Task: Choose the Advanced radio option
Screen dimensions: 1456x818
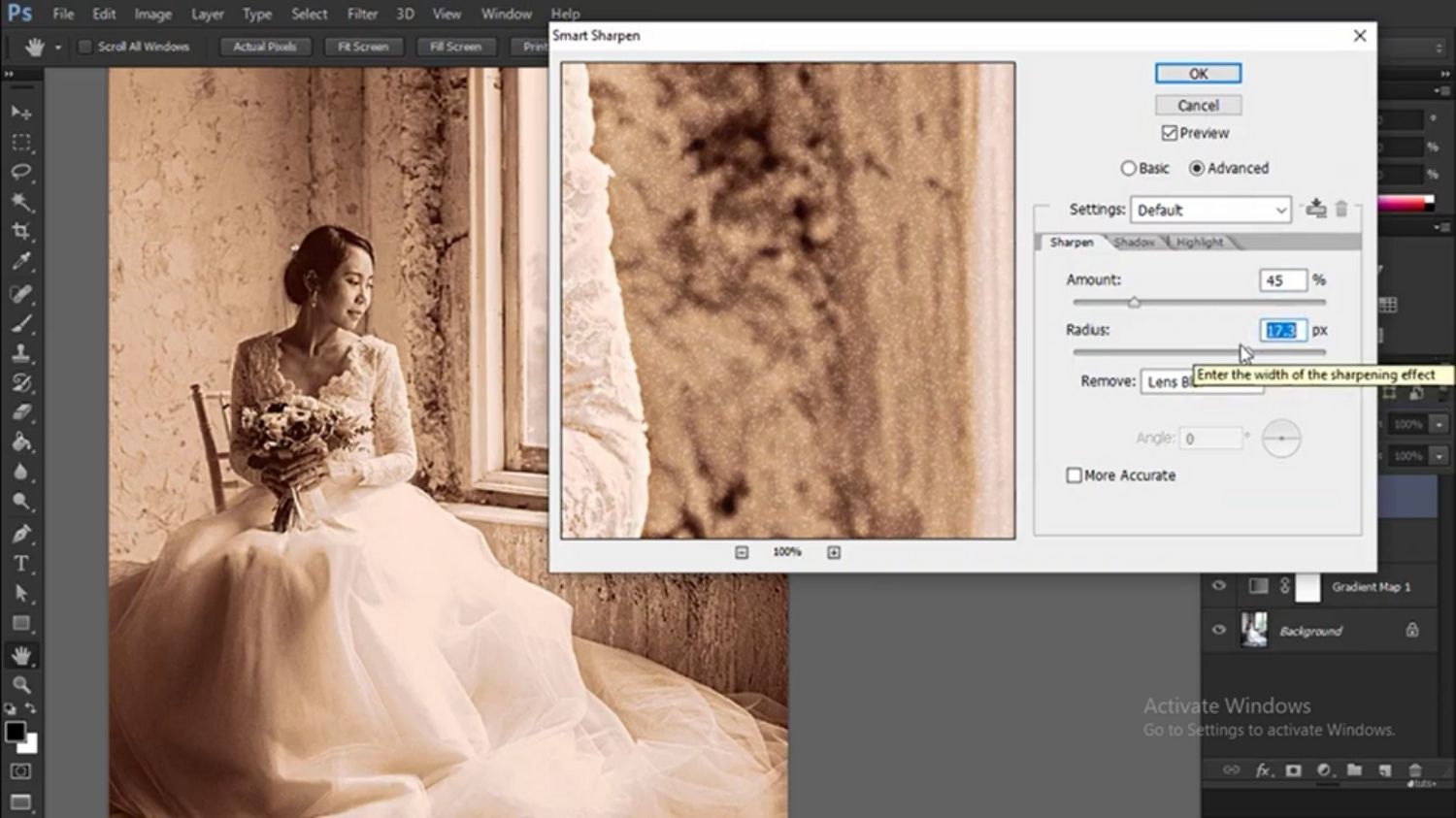Action: tap(1197, 168)
